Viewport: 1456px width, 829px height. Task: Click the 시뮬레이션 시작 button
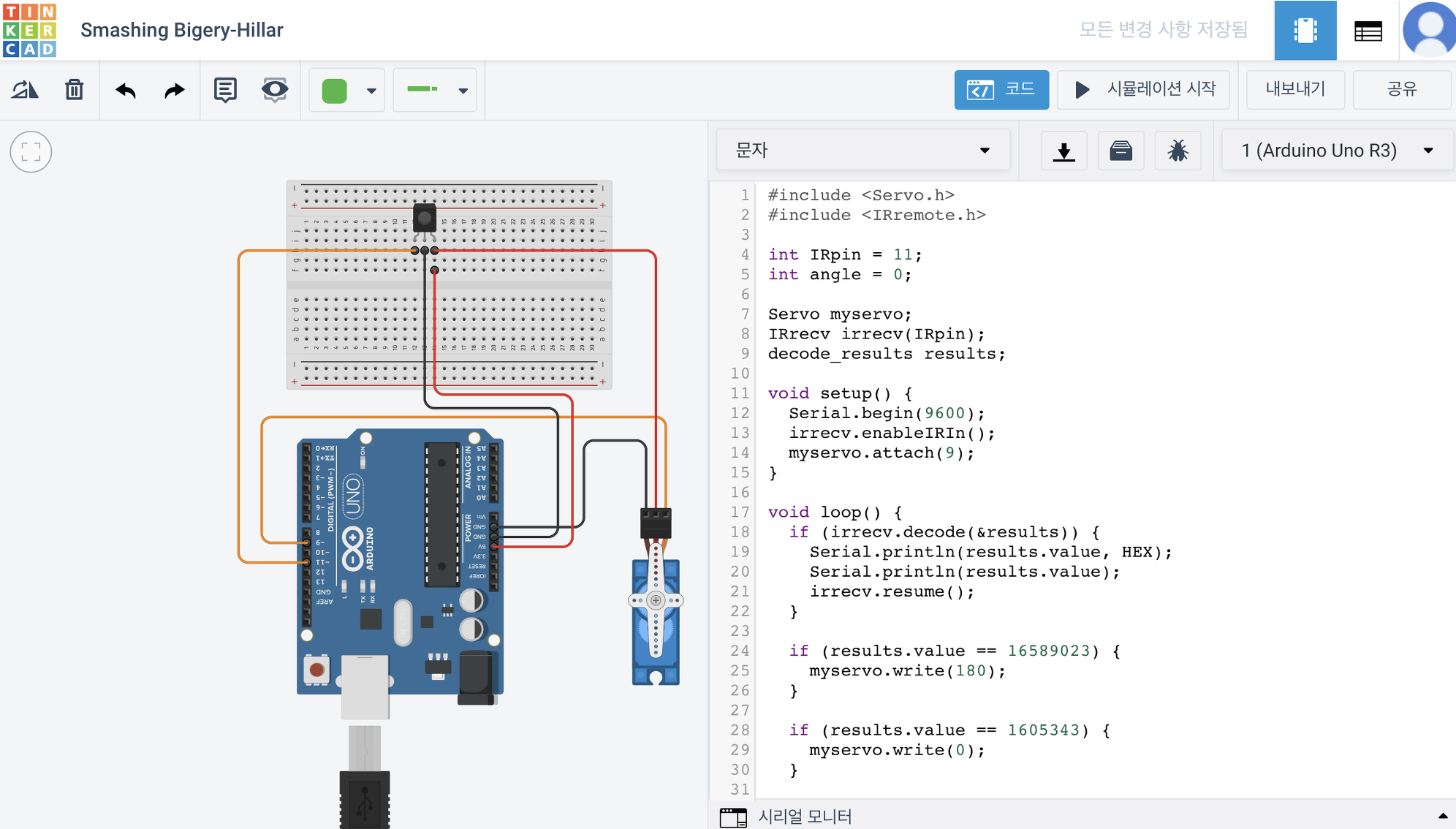click(x=1144, y=89)
